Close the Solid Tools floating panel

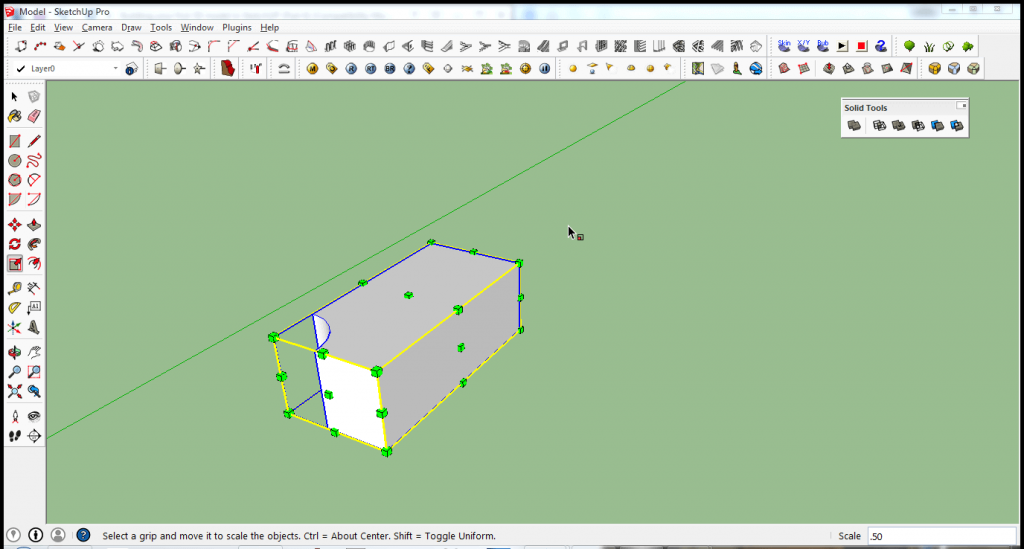click(x=962, y=106)
